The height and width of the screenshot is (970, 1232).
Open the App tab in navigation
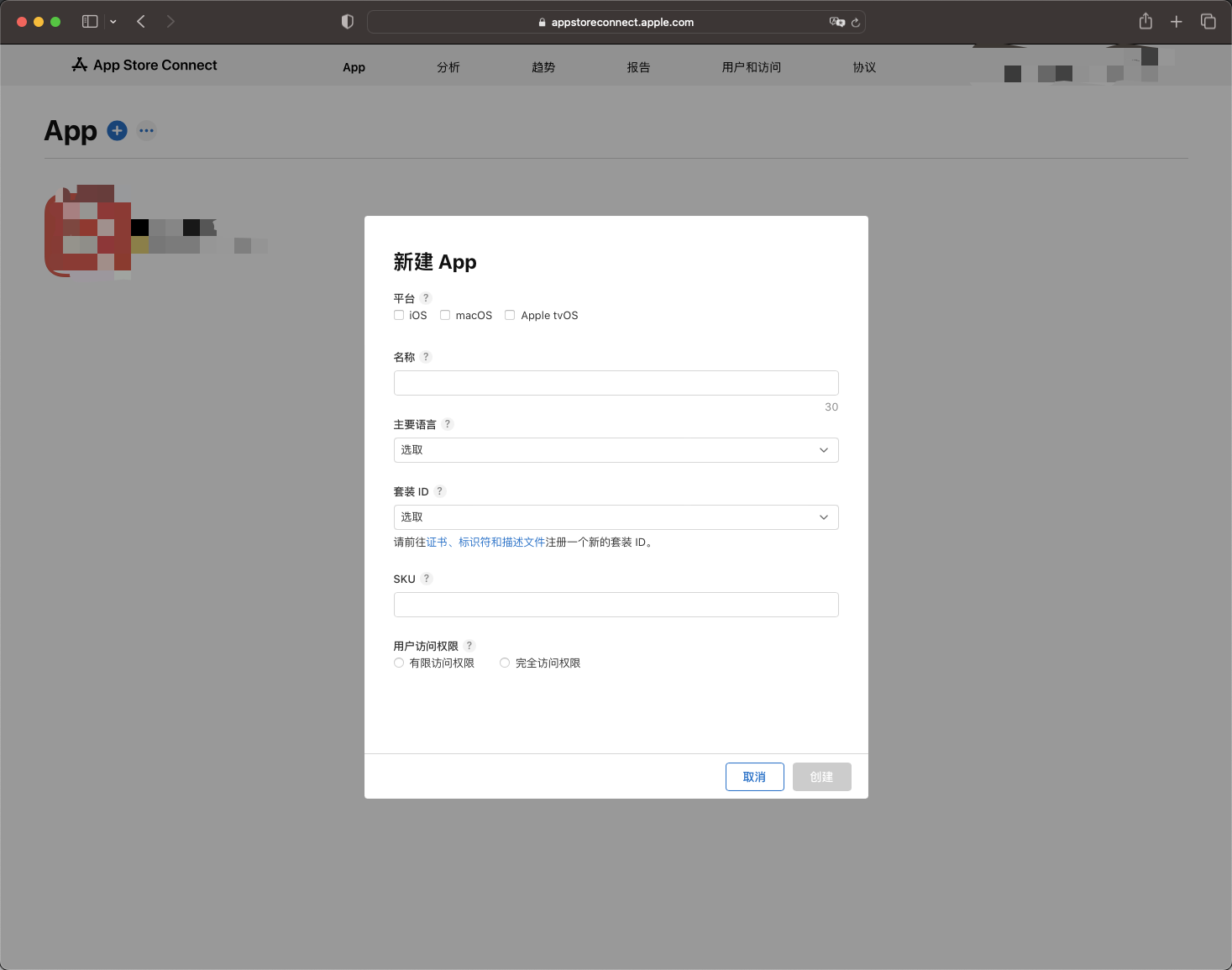(x=354, y=67)
